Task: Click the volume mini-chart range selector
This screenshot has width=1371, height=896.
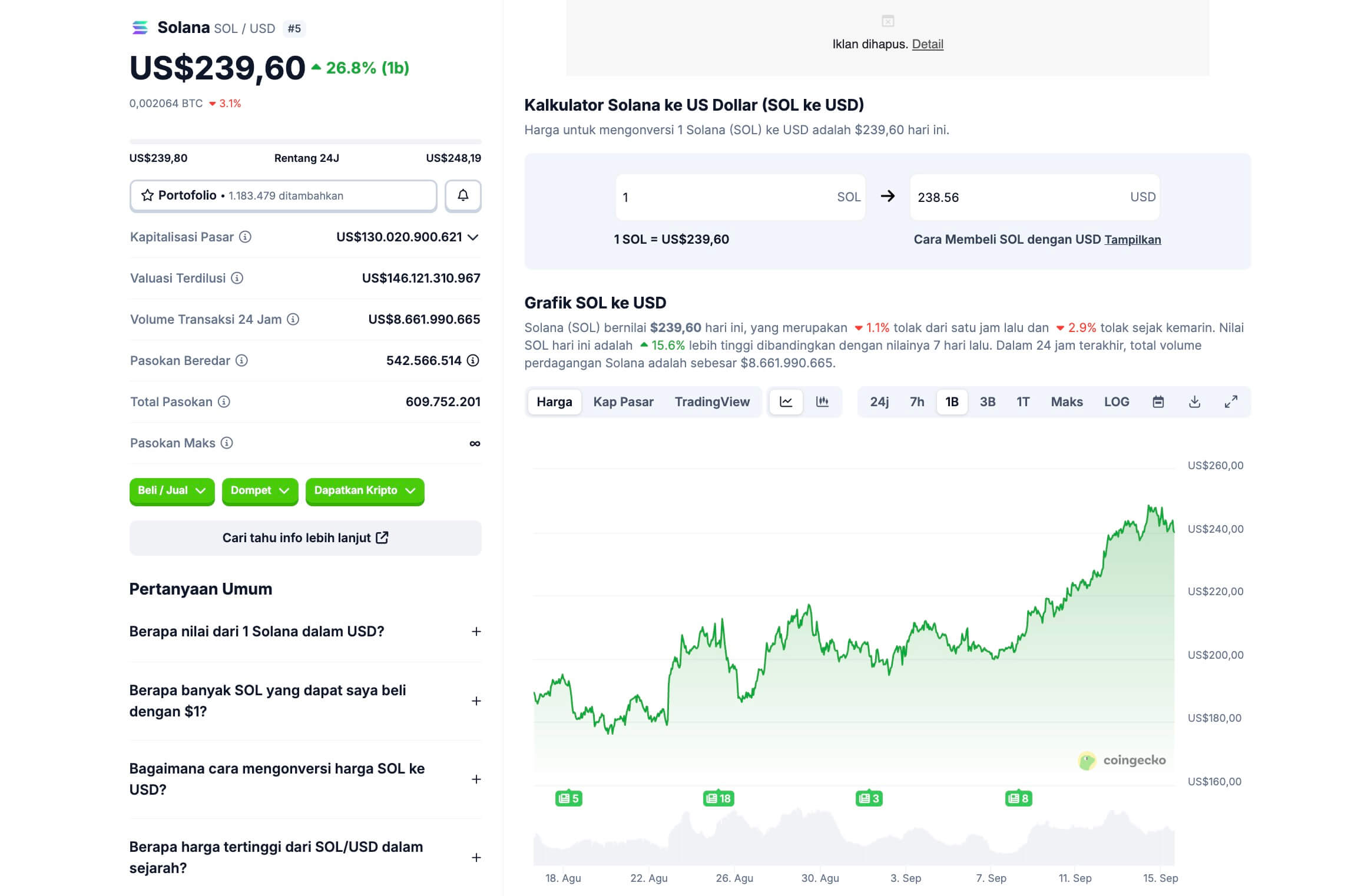Action: [x=854, y=837]
